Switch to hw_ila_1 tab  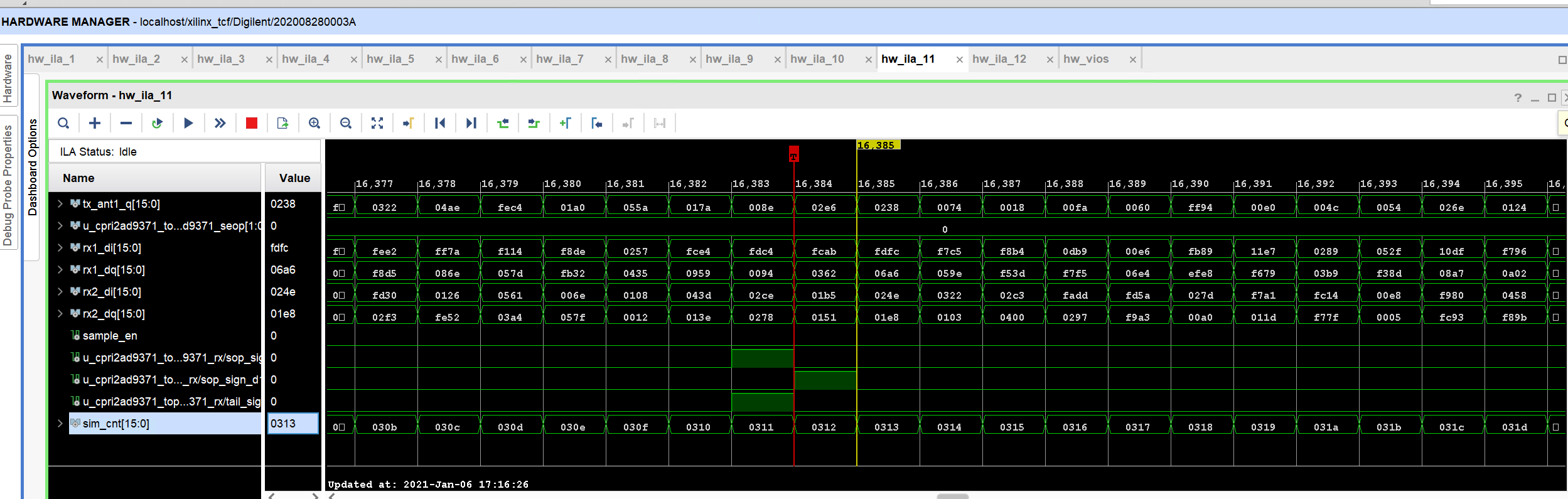pyautogui.click(x=51, y=59)
